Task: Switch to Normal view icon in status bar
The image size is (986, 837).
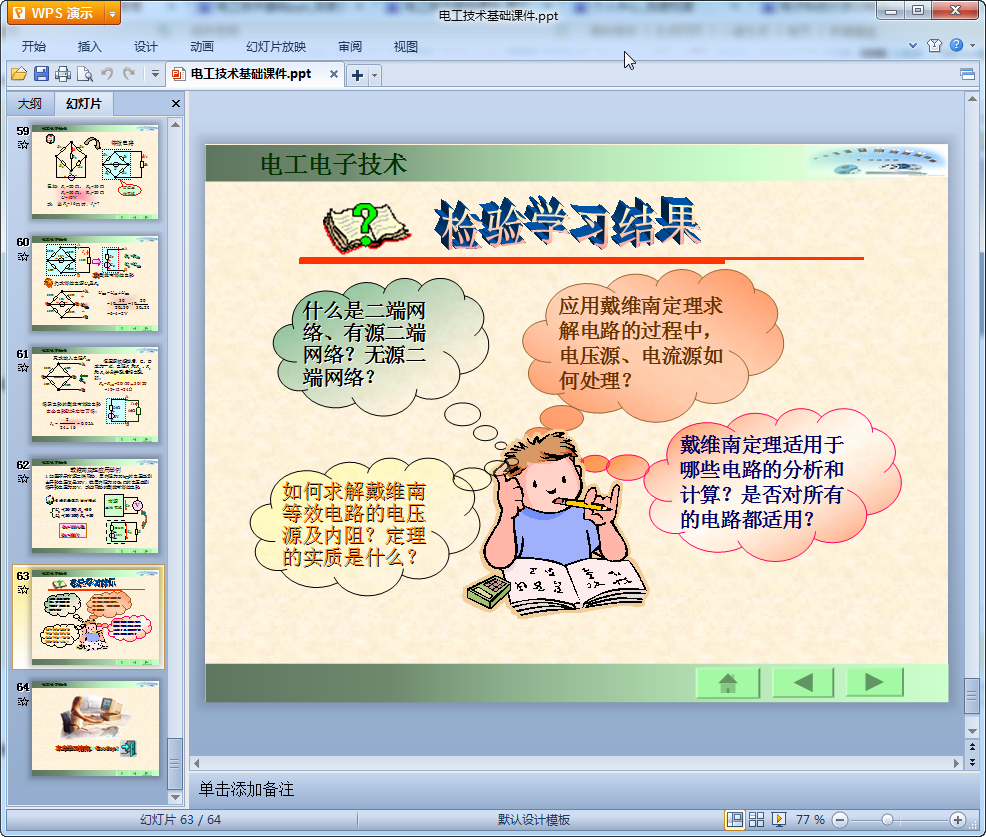Action: coord(734,819)
